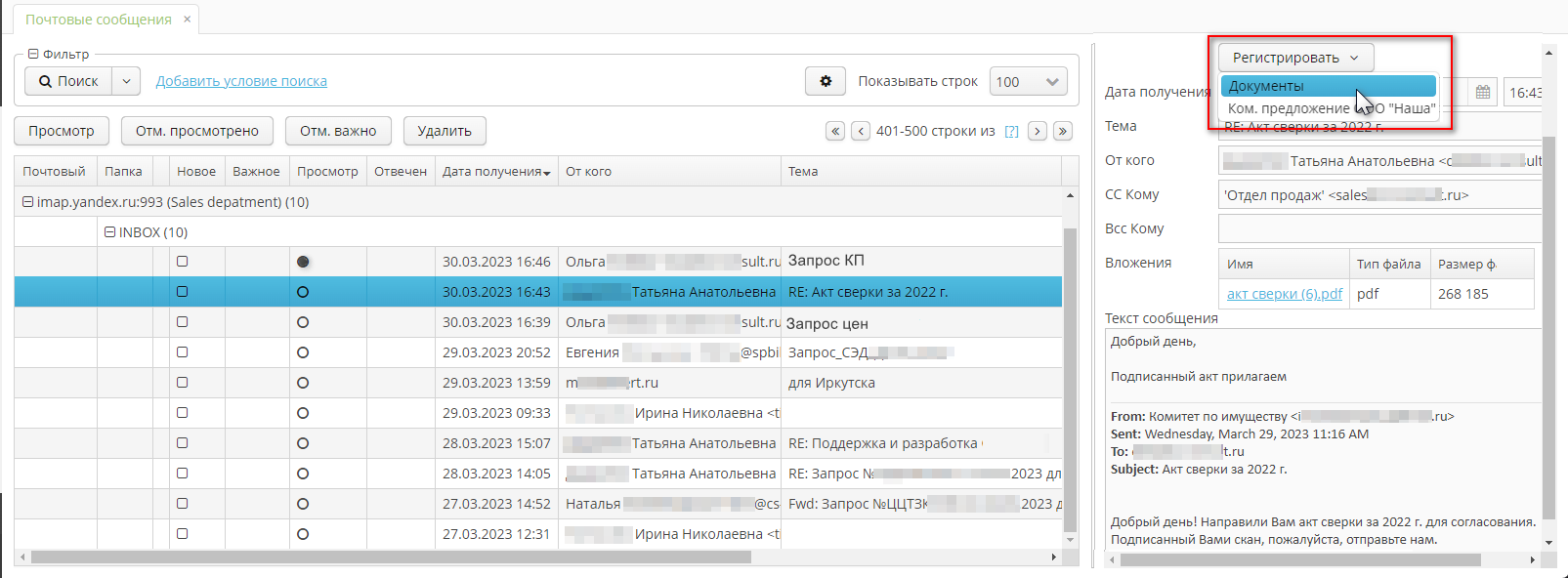The image size is (1568, 578).
Task: Click the gear settings icon
Action: coord(826,81)
